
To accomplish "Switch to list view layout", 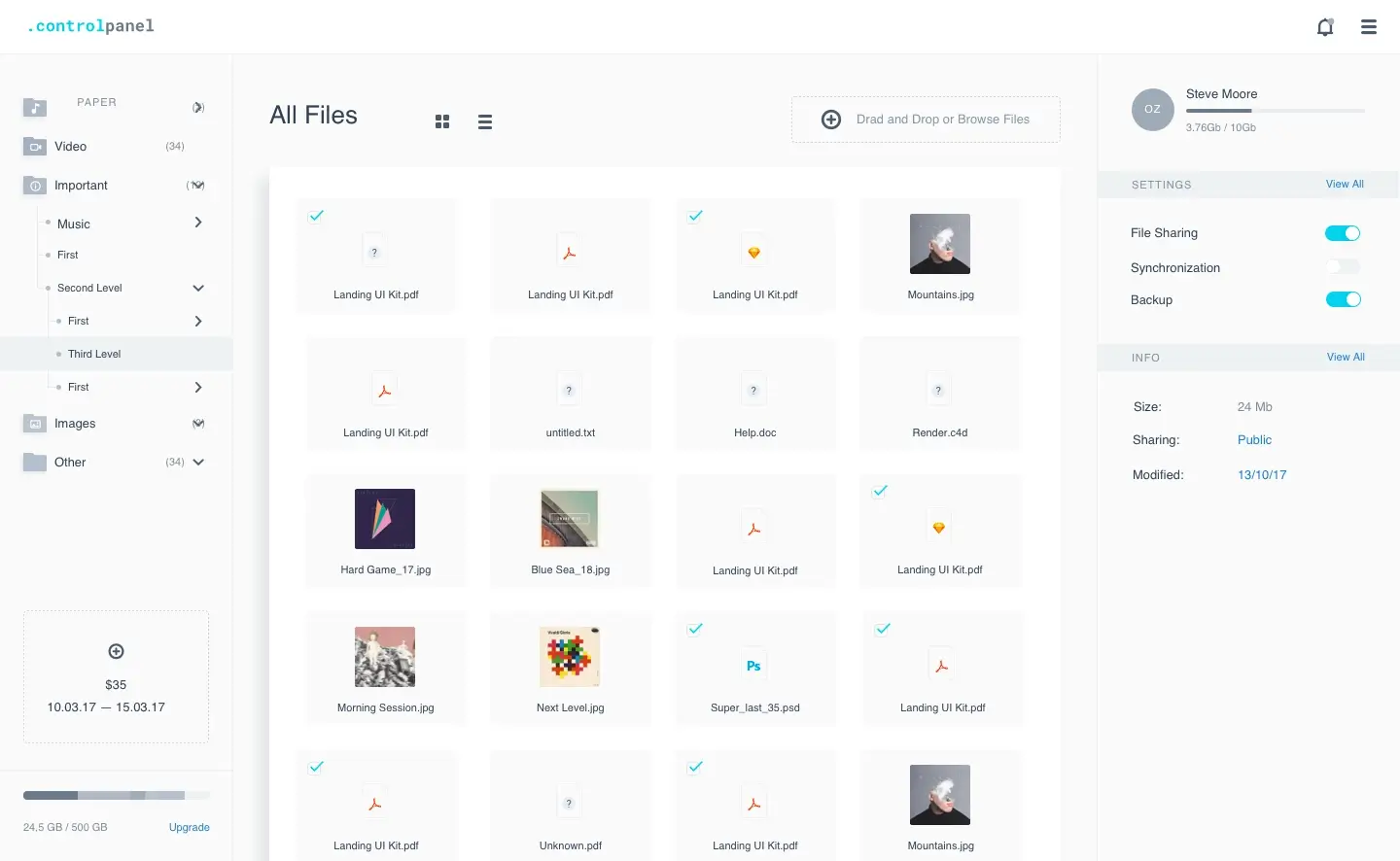I will click(485, 121).
